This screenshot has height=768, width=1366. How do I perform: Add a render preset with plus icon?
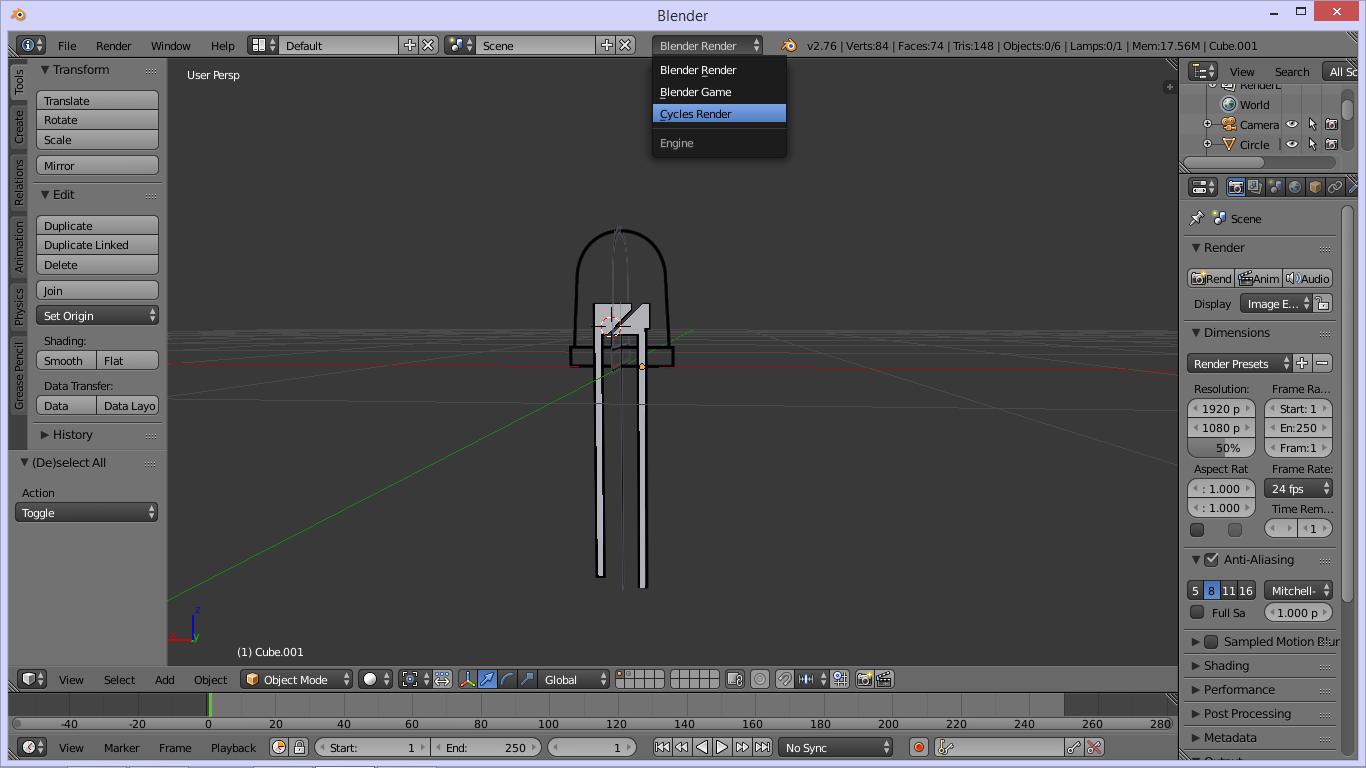[x=1302, y=363]
